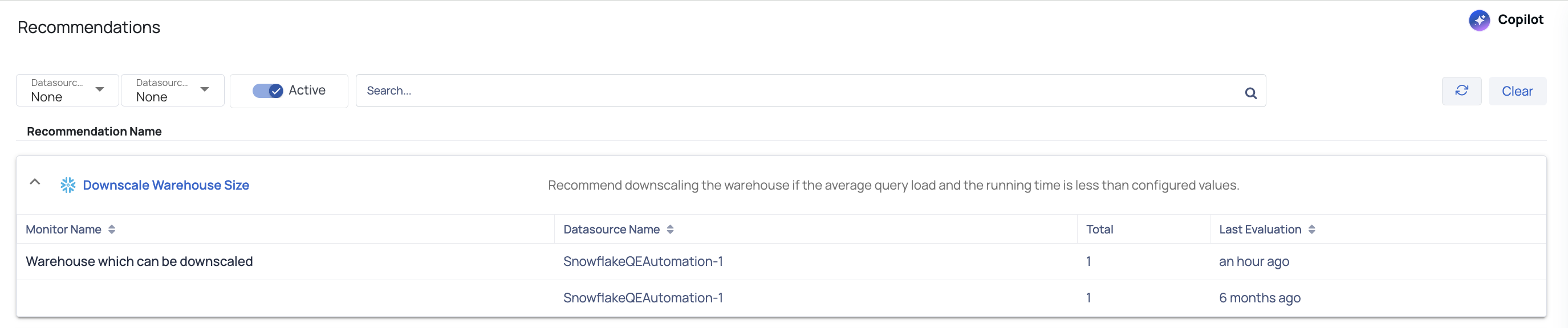Image resolution: width=1568 pixels, height=328 pixels.
Task: Clear all filters with Clear button
Action: (x=1517, y=91)
